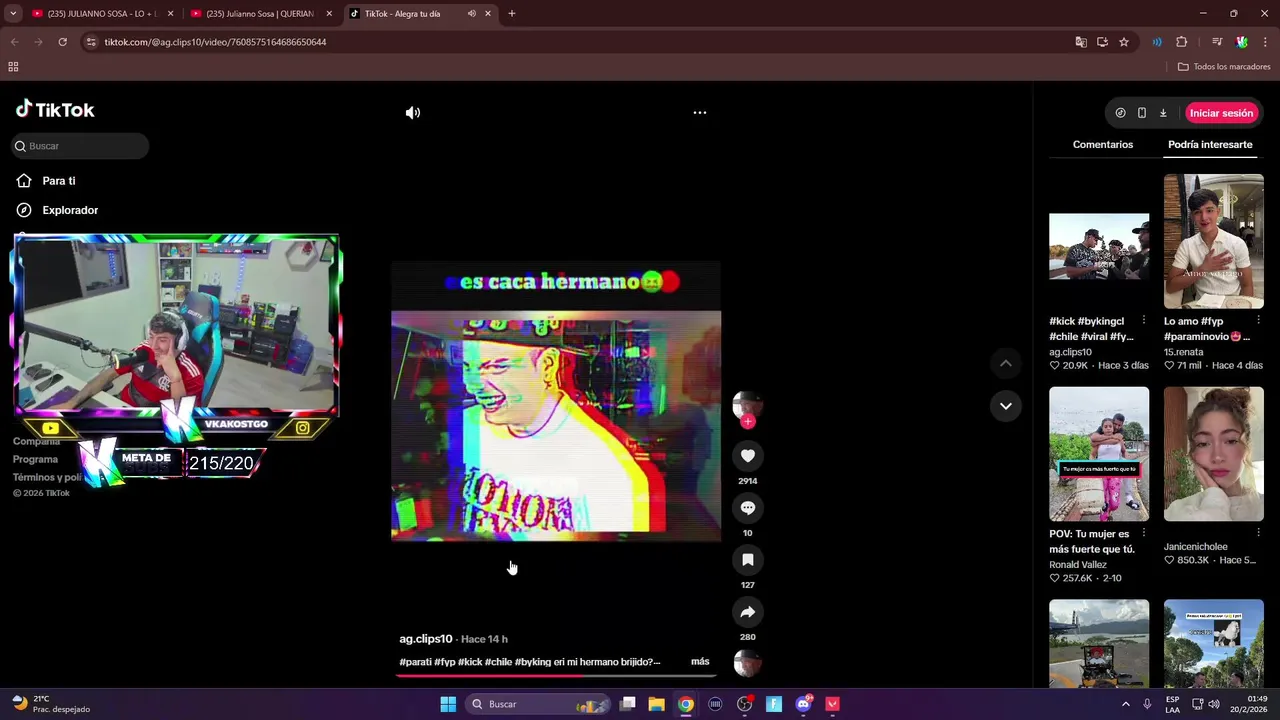1280x720 pixels.
Task: Click the install app icon in address bar
Action: click(1102, 42)
